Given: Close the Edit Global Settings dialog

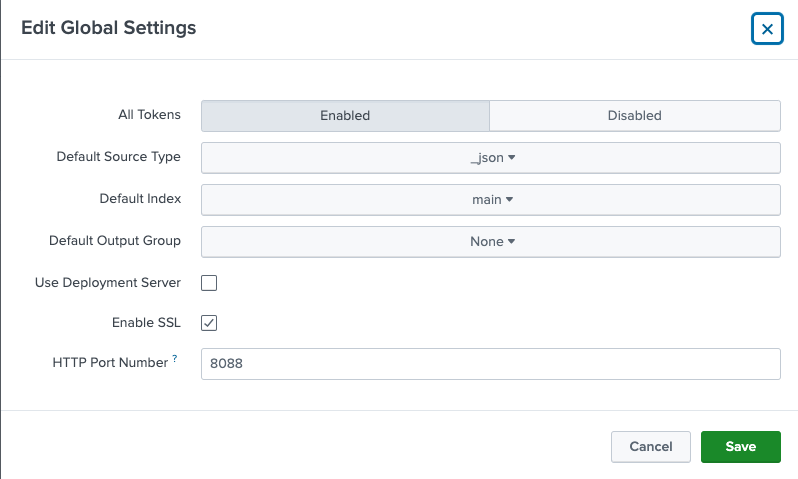Looking at the screenshot, I should point(767,29).
